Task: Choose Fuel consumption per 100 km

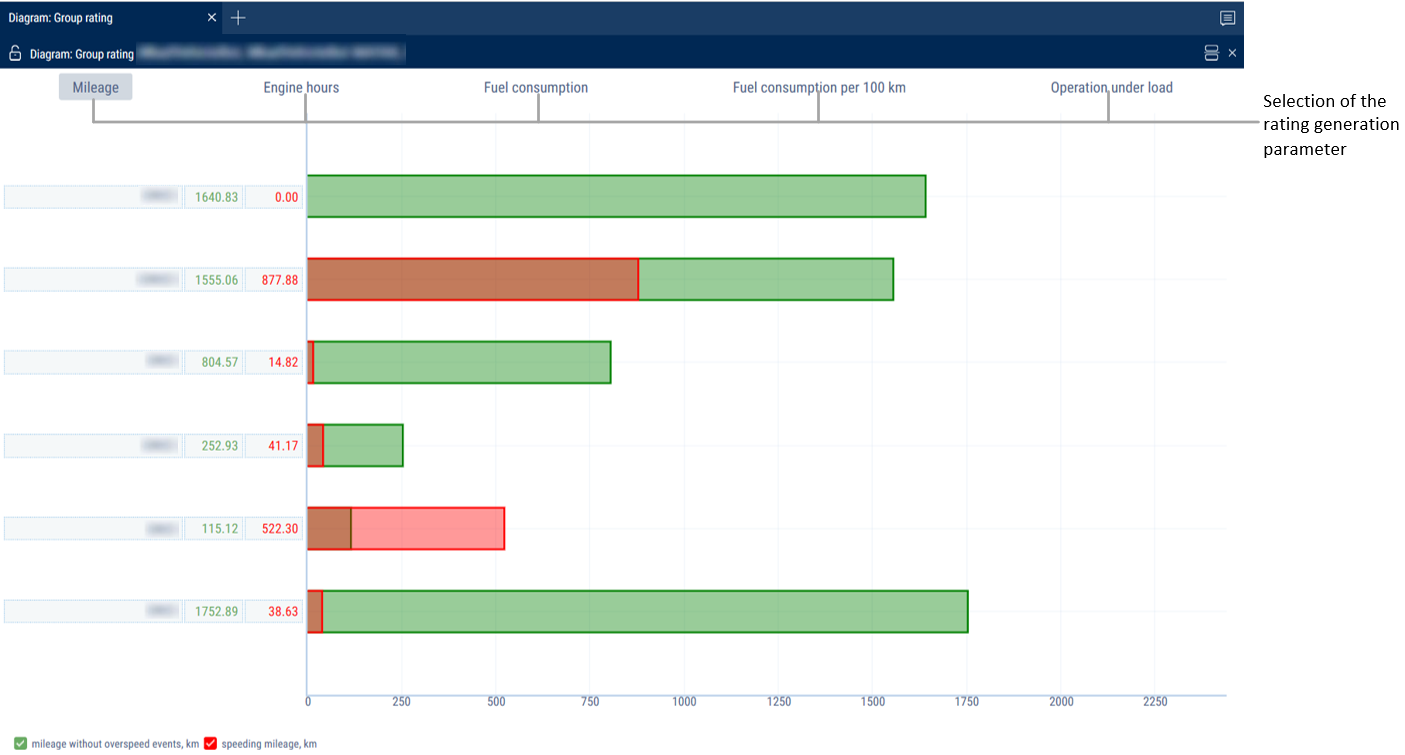Action: pyautogui.click(x=819, y=87)
